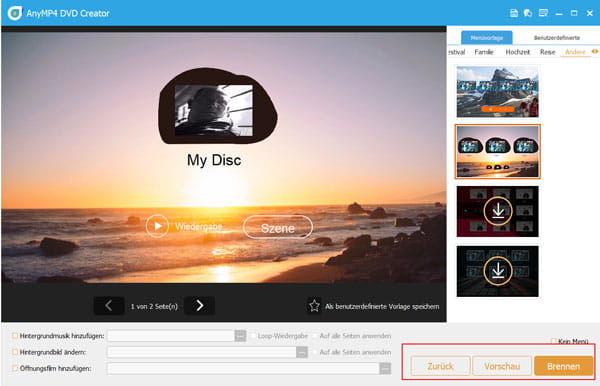Open the support chat icon in the title bar
The height and width of the screenshot is (386, 600).
[x=528, y=13]
